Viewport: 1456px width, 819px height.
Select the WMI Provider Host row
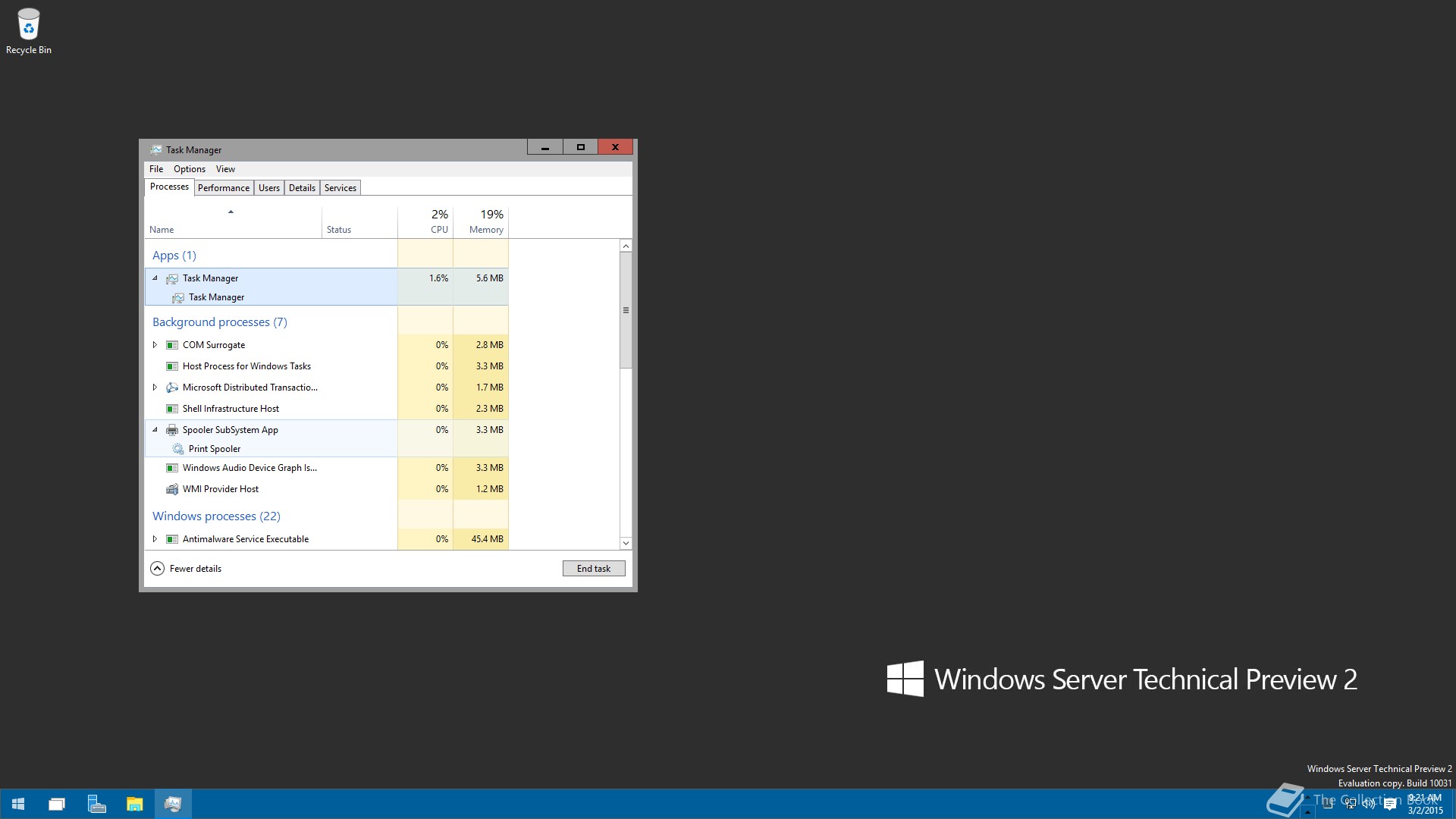click(x=326, y=489)
